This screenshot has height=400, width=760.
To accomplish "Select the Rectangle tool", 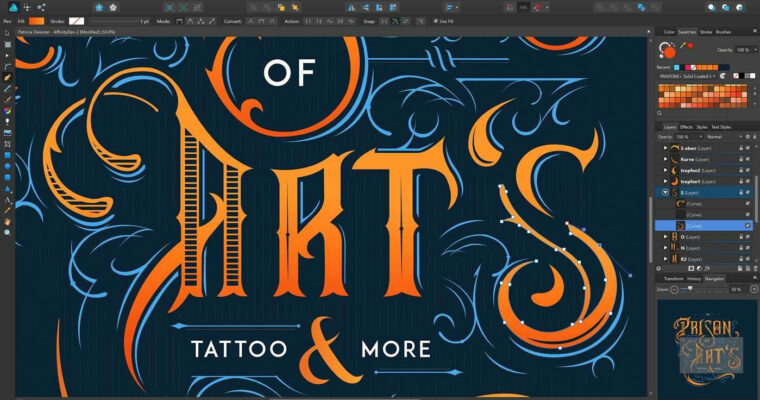I will [x=7, y=155].
